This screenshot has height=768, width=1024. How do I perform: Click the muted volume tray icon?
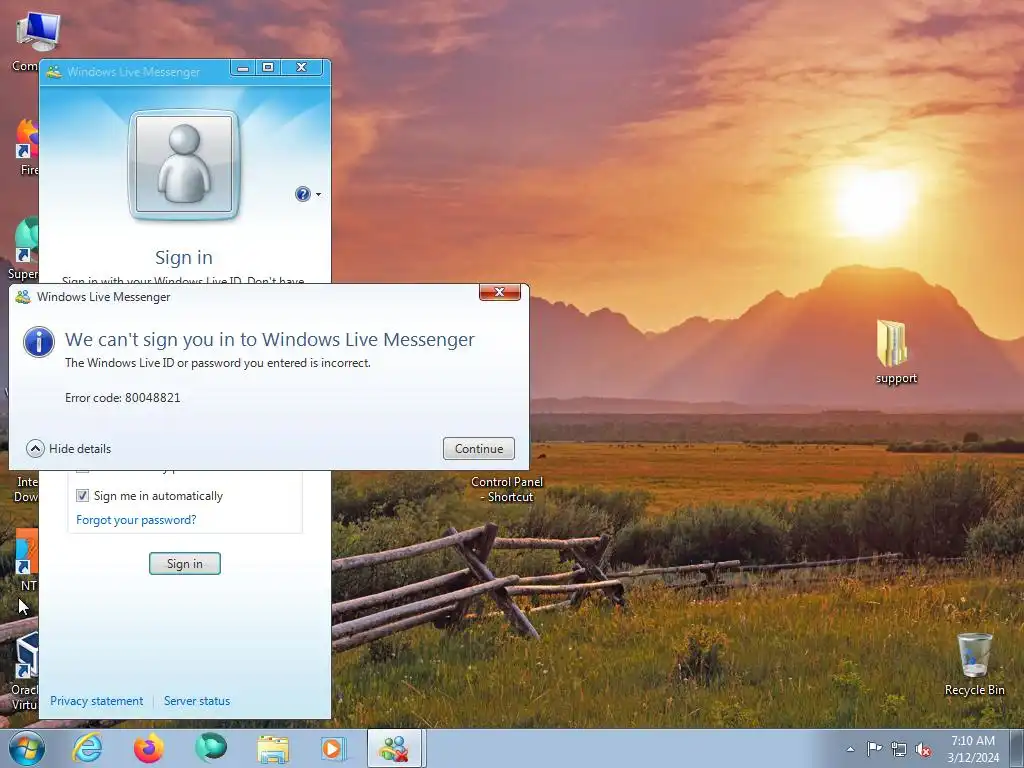[x=923, y=749]
